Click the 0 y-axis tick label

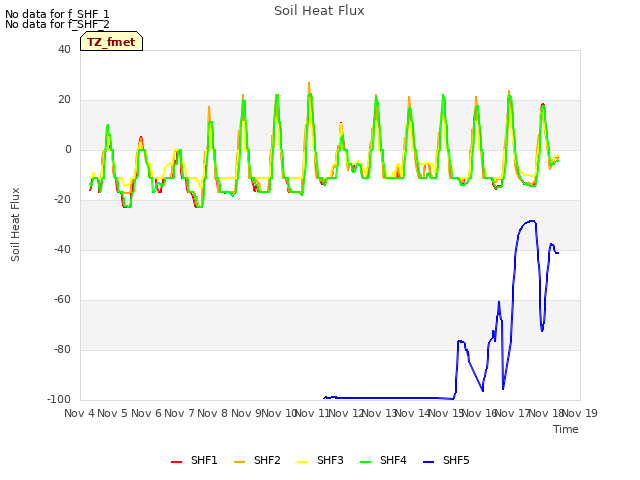point(68,150)
